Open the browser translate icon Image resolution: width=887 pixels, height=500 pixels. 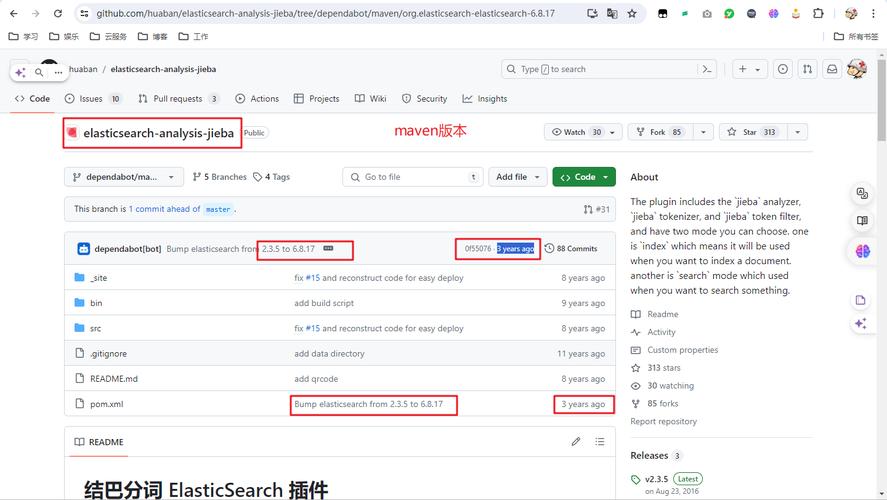pos(612,13)
